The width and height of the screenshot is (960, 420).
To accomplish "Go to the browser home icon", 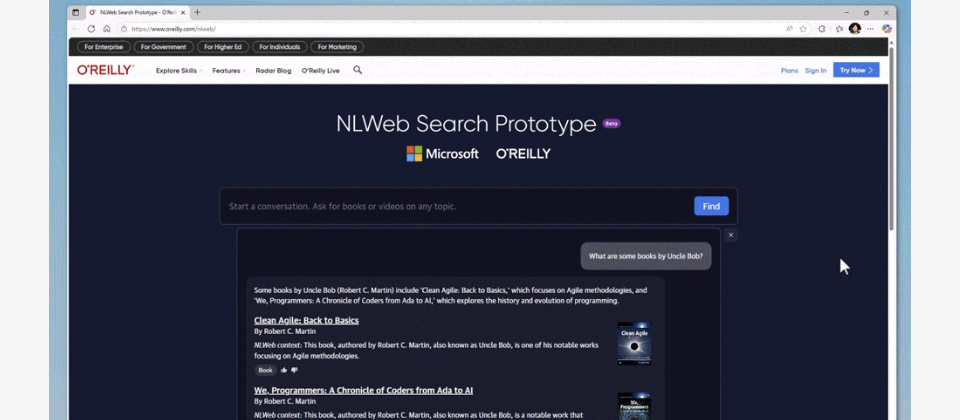I will coord(107,29).
